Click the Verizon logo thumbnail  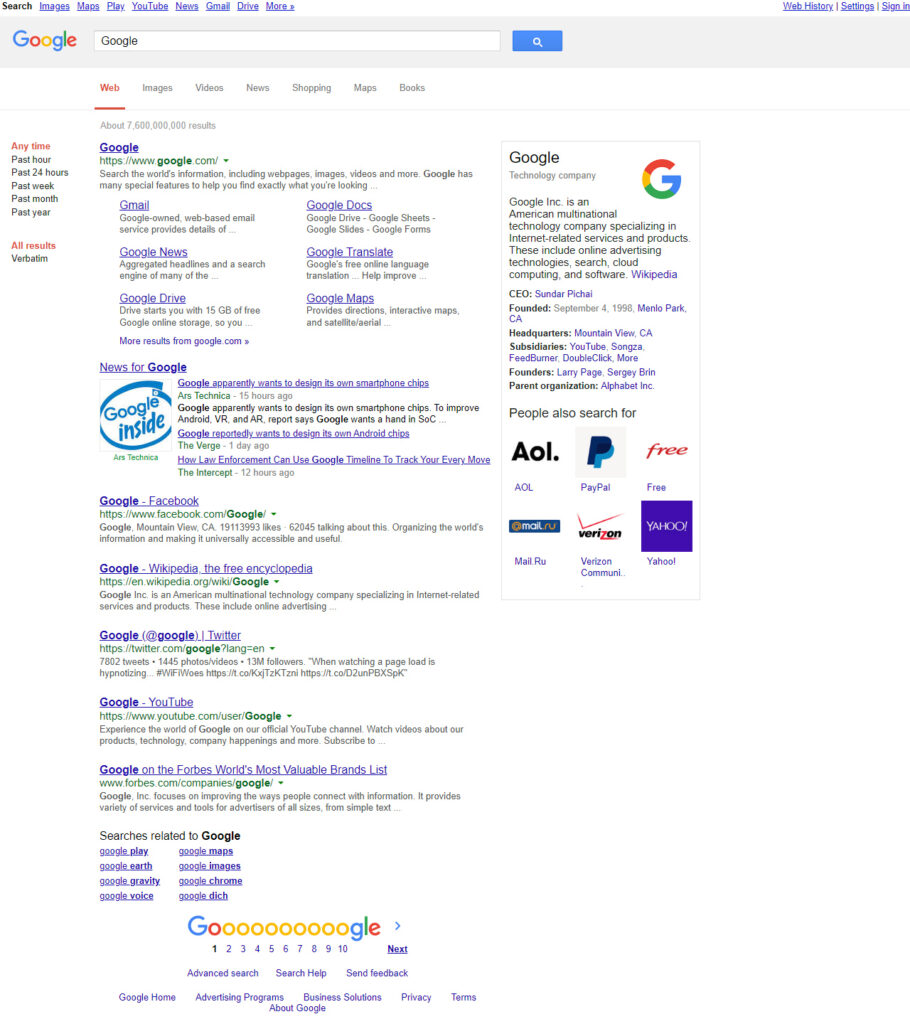[x=600, y=526]
